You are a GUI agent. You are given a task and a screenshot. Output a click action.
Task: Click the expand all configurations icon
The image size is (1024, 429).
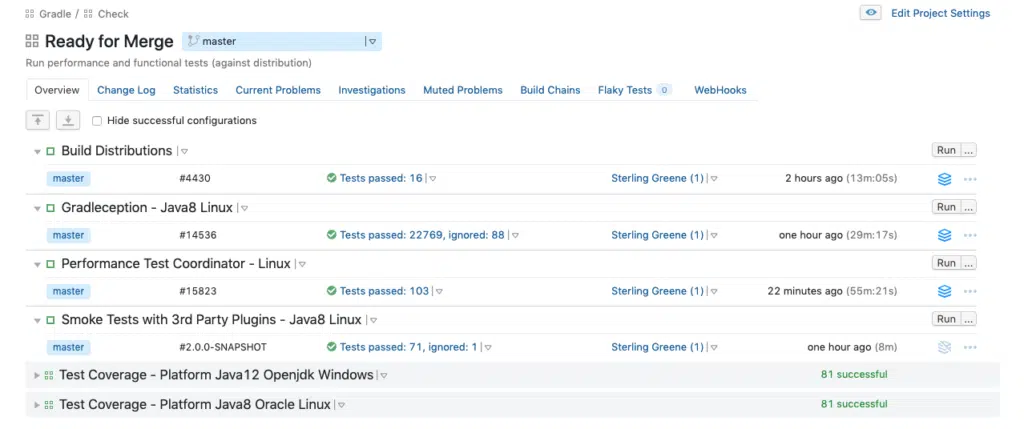68,120
